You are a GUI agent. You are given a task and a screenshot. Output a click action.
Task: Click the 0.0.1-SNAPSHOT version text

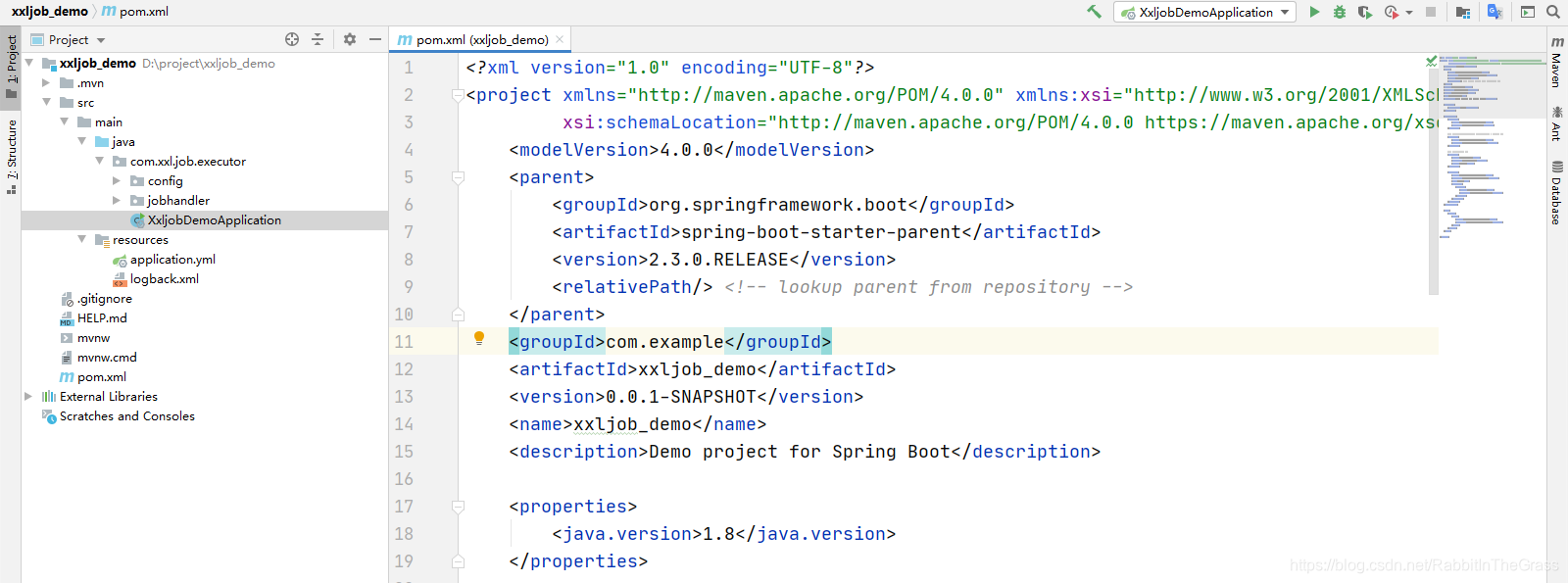681,397
